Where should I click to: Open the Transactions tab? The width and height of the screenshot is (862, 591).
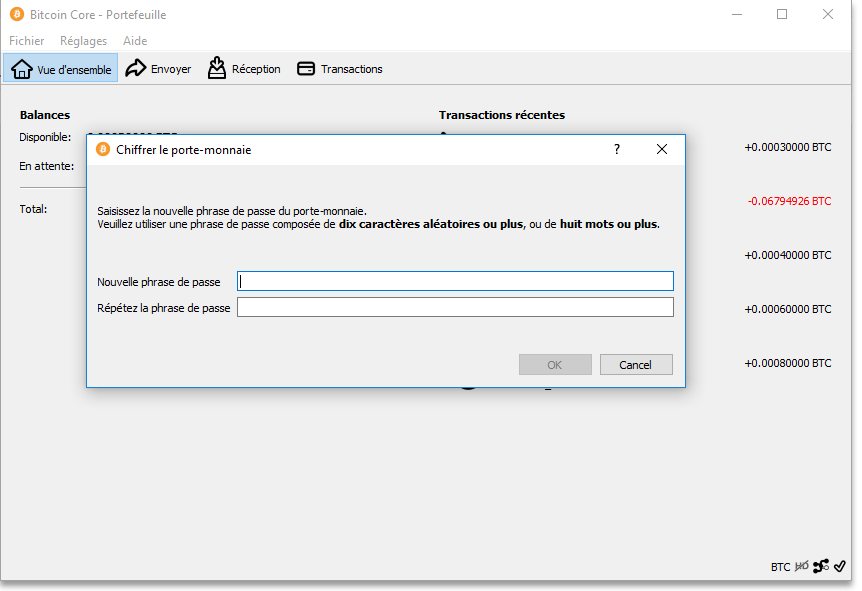tap(340, 69)
